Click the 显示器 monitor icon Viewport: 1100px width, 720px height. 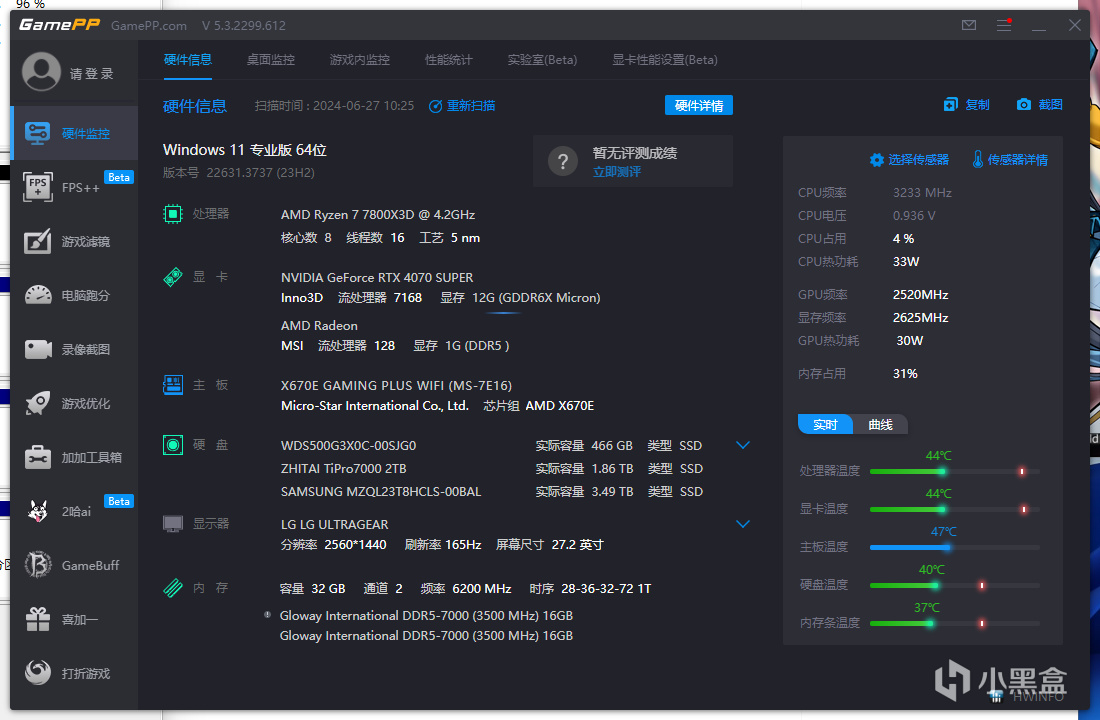pos(173,524)
